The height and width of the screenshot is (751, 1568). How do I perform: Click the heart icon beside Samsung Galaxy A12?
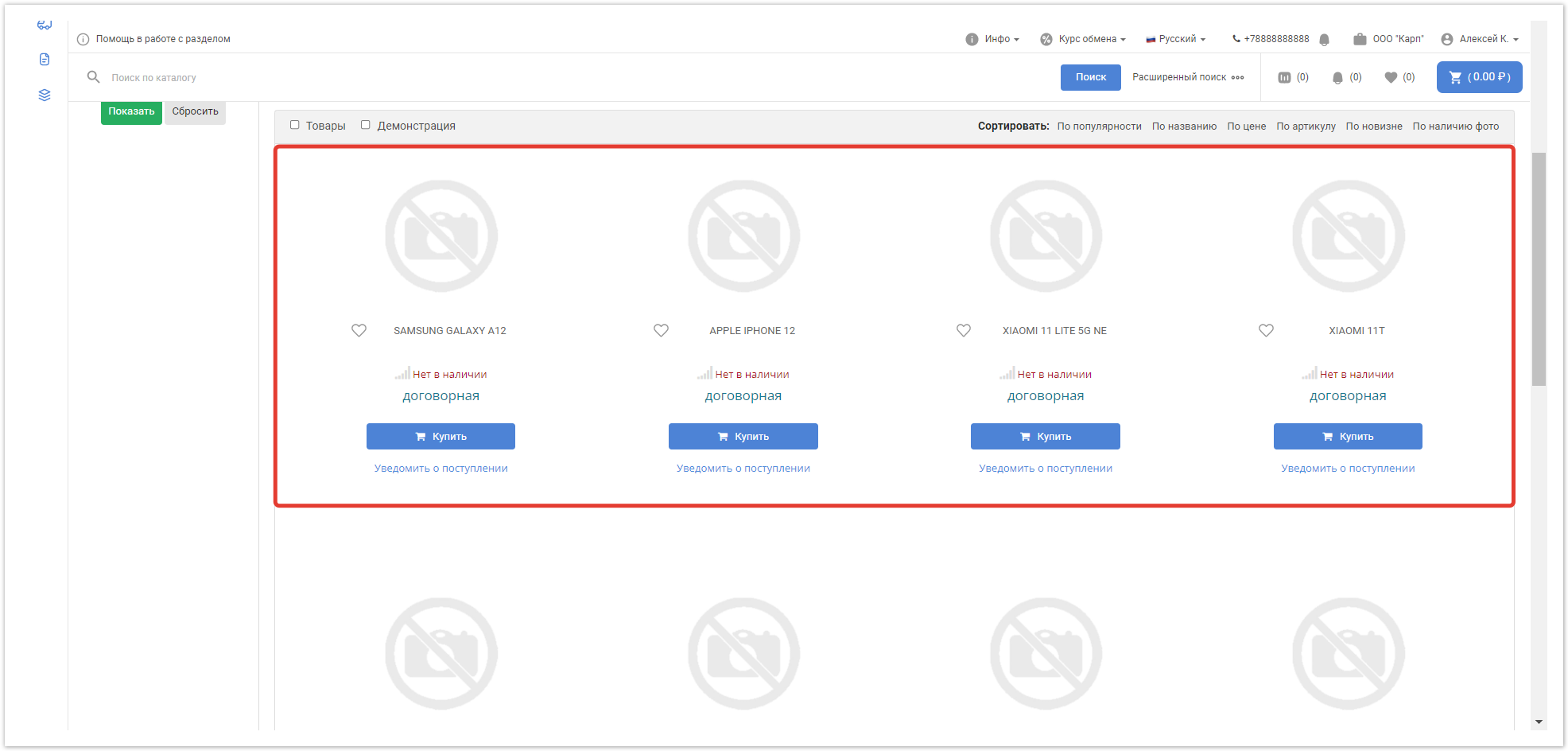(x=359, y=330)
